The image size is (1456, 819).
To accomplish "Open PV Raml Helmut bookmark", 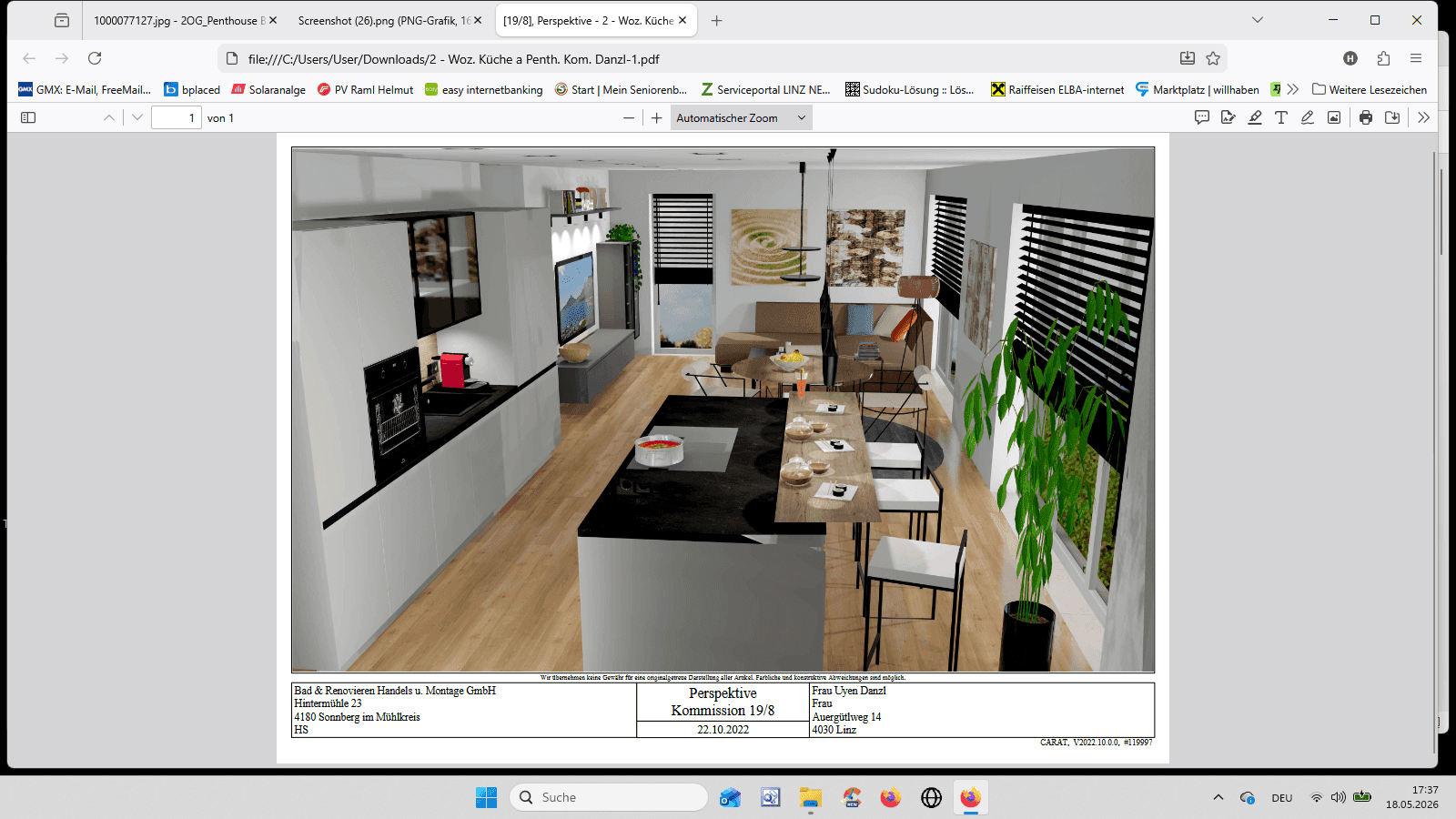I will [365, 89].
